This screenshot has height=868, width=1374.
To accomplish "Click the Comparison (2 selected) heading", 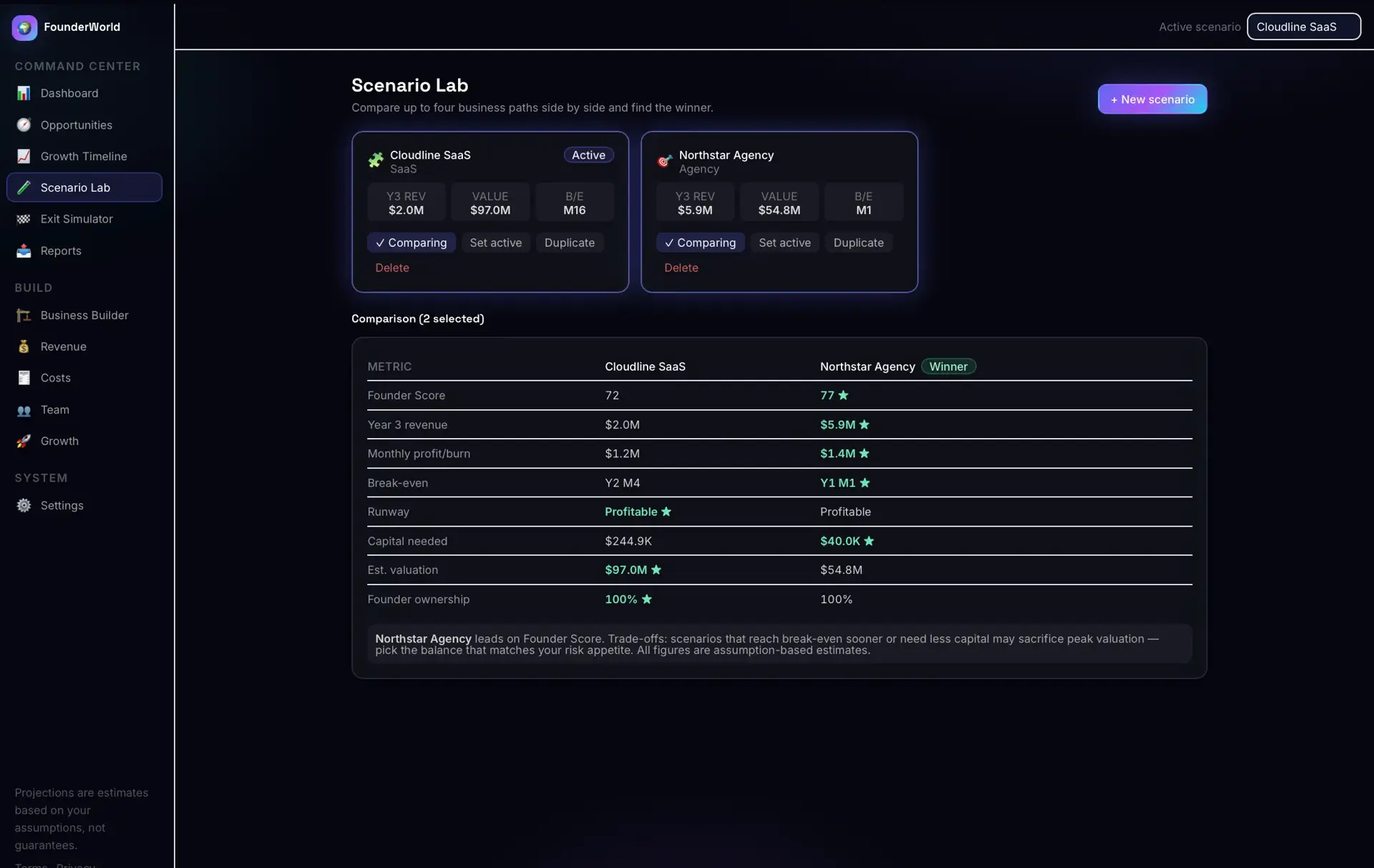I will point(418,318).
